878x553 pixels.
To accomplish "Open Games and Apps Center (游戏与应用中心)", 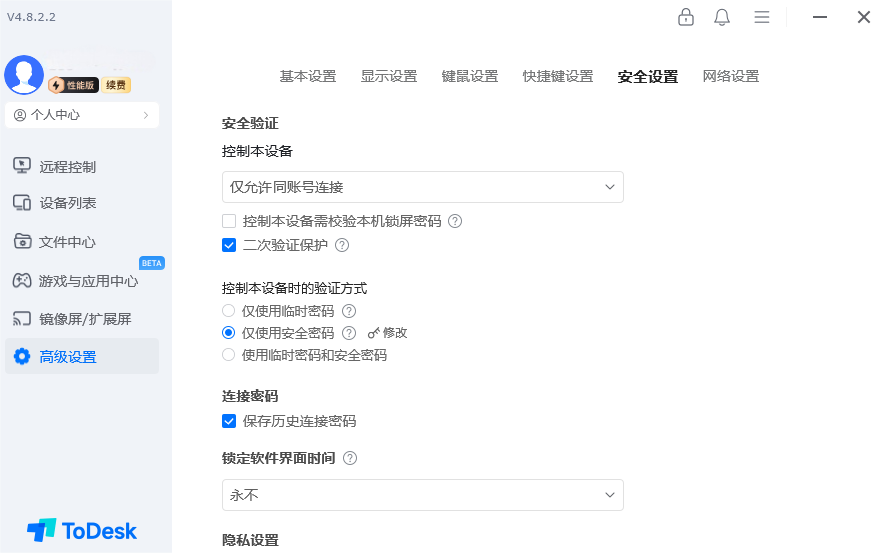I will pos(88,281).
